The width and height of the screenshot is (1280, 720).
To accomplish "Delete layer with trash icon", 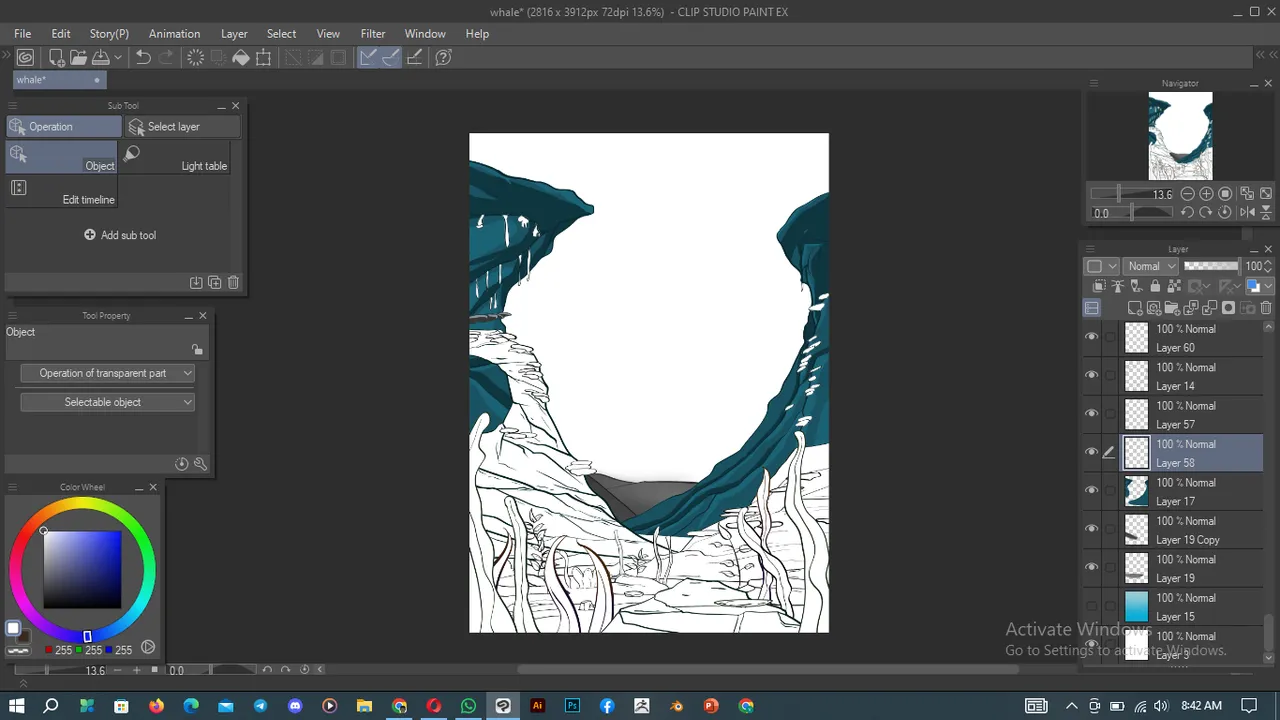I will pyautogui.click(x=1266, y=307).
